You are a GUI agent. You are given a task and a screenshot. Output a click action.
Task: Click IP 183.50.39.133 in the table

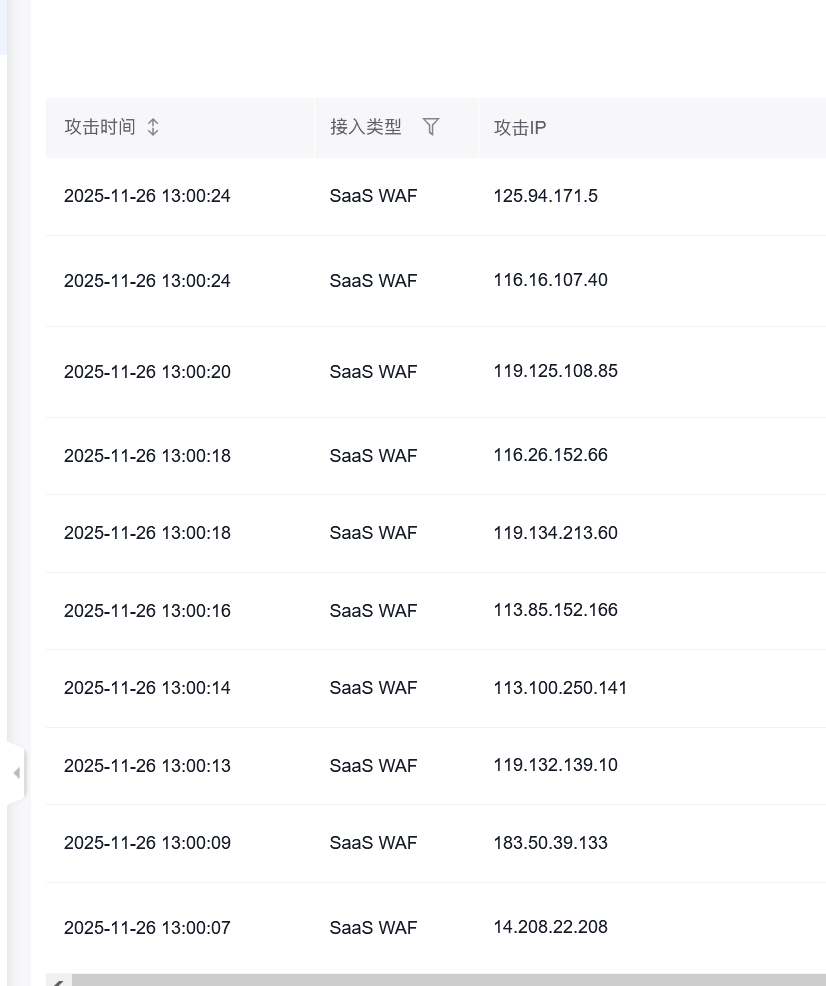coord(548,843)
